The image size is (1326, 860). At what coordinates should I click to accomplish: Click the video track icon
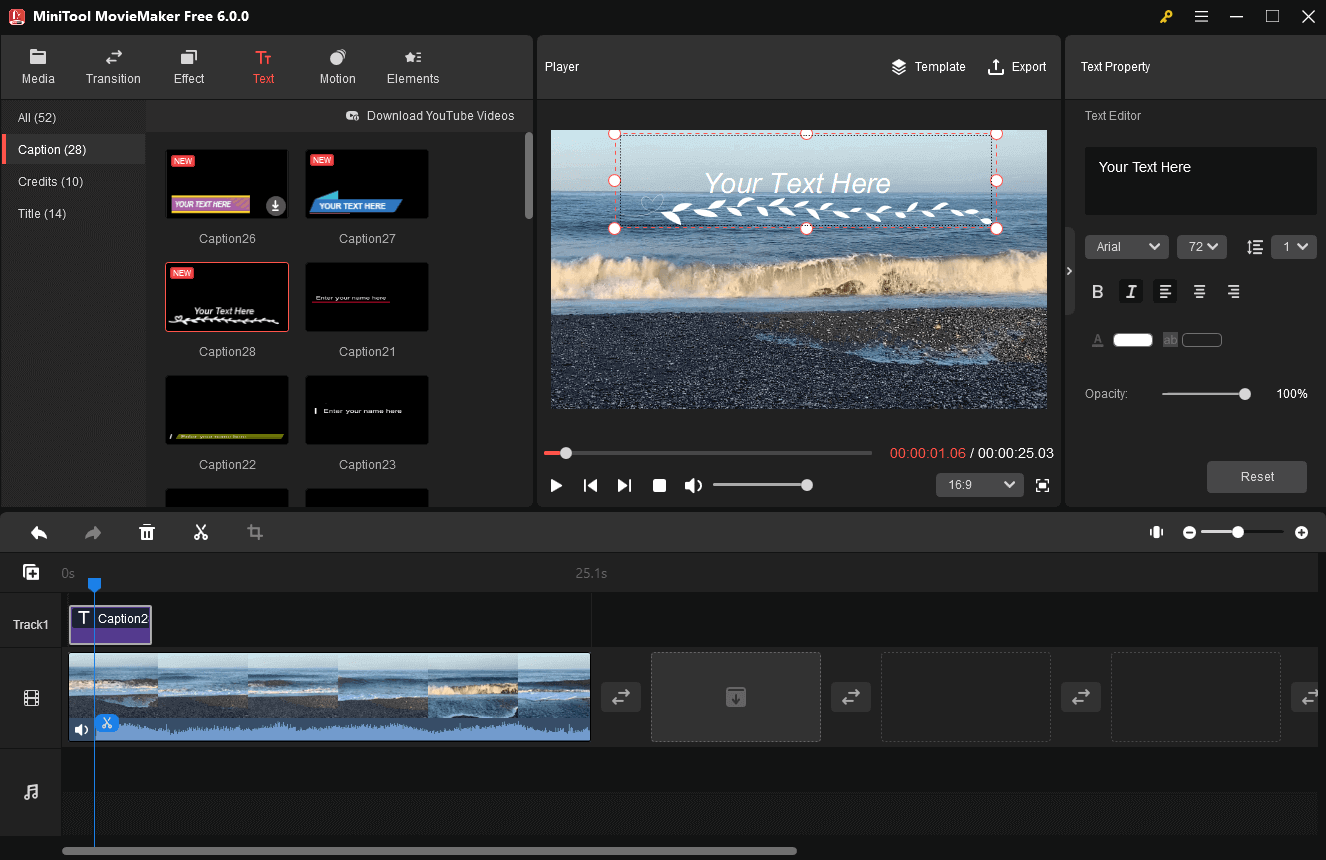pos(31,698)
